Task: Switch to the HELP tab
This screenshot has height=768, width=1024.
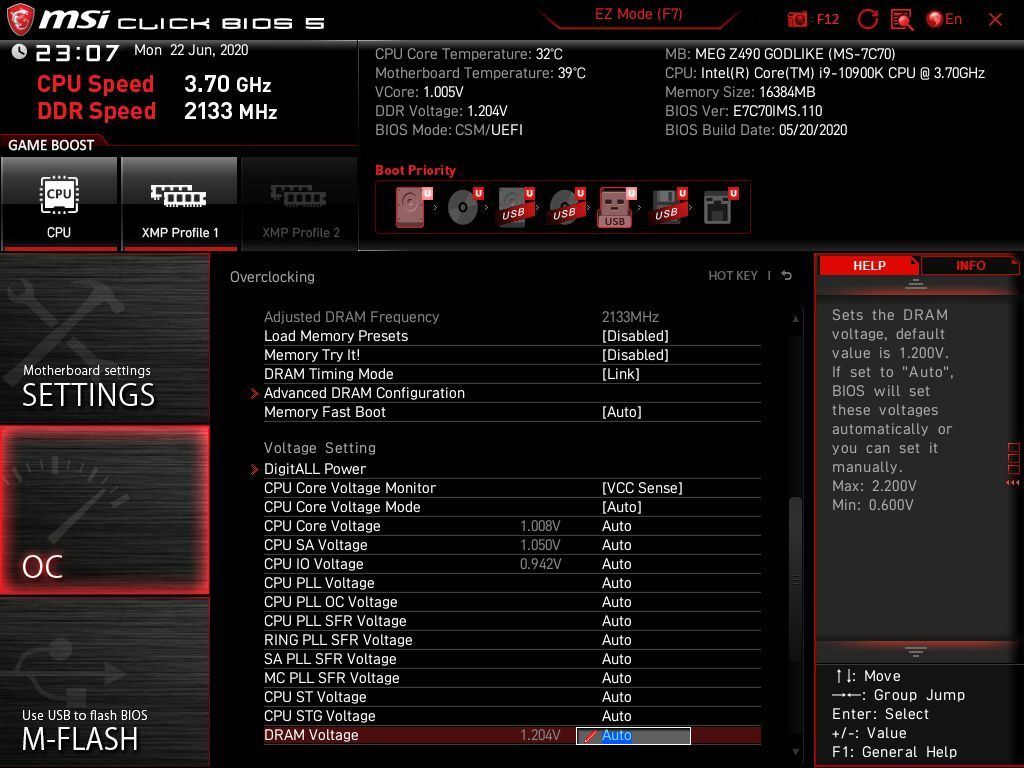Action: click(x=869, y=265)
